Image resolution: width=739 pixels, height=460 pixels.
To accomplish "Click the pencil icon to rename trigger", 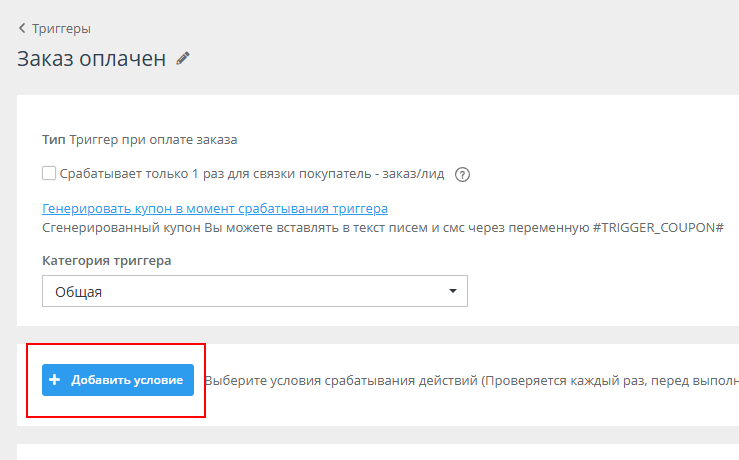I will tap(182, 59).
